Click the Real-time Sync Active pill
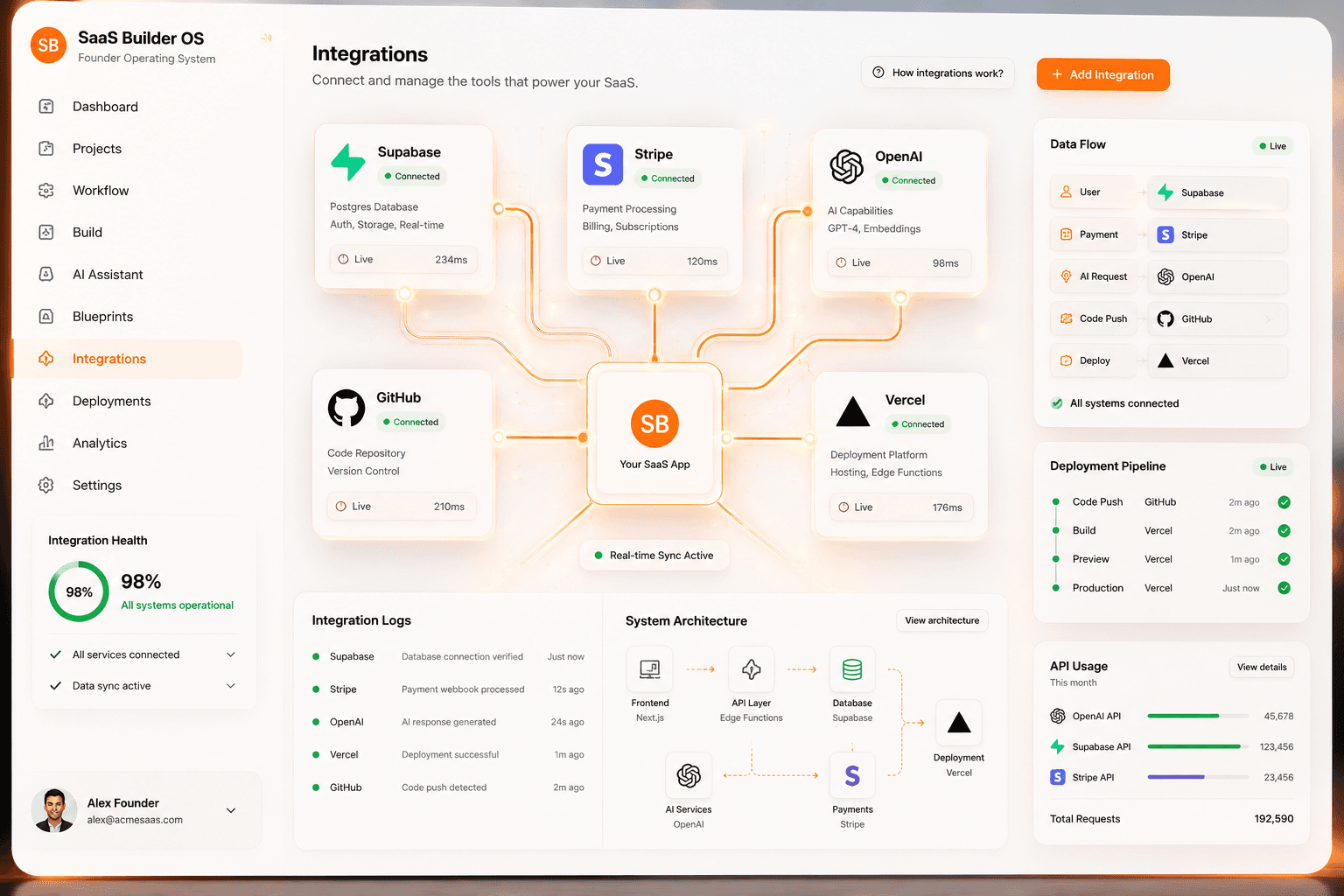 [654, 556]
